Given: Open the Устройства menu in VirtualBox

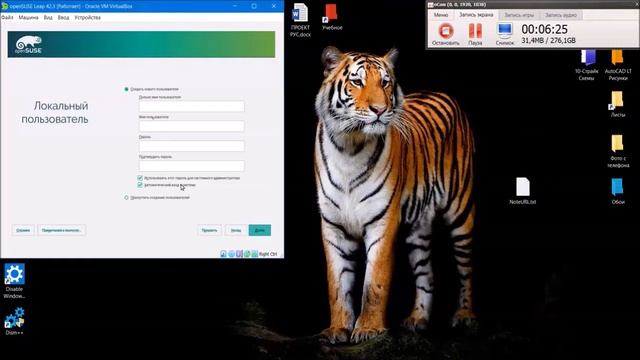Looking at the screenshot, I should 87,18.
